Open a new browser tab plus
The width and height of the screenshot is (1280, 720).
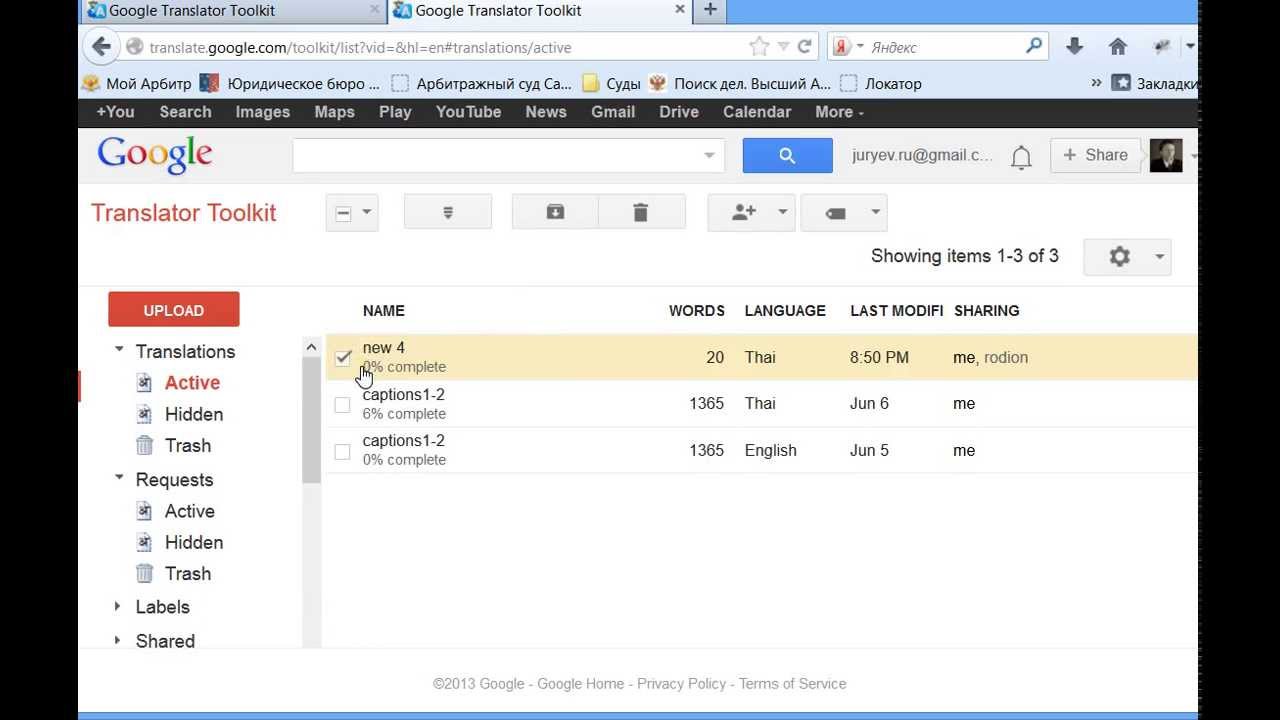click(x=710, y=10)
